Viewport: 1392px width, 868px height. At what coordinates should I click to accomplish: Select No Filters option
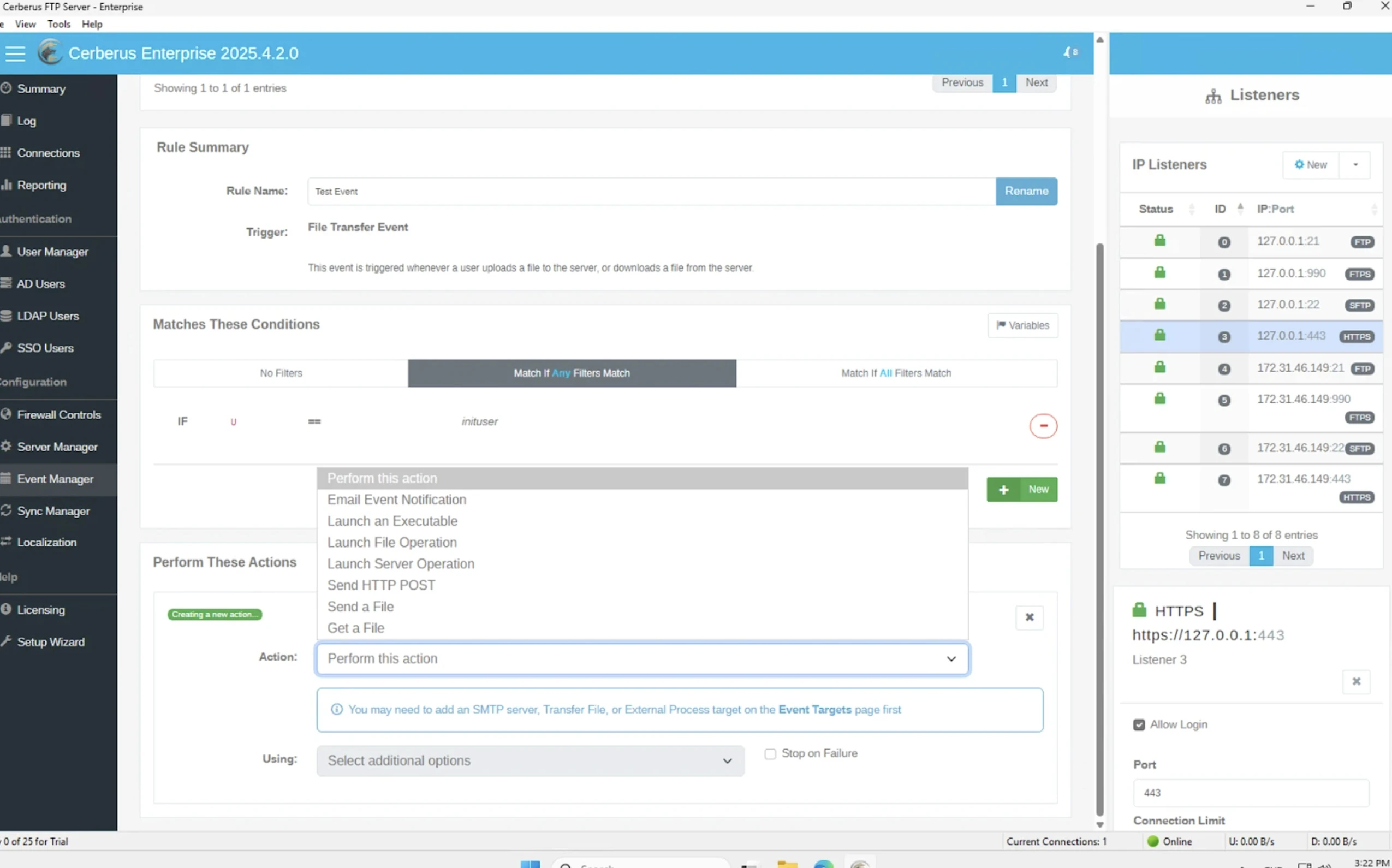[x=281, y=373]
